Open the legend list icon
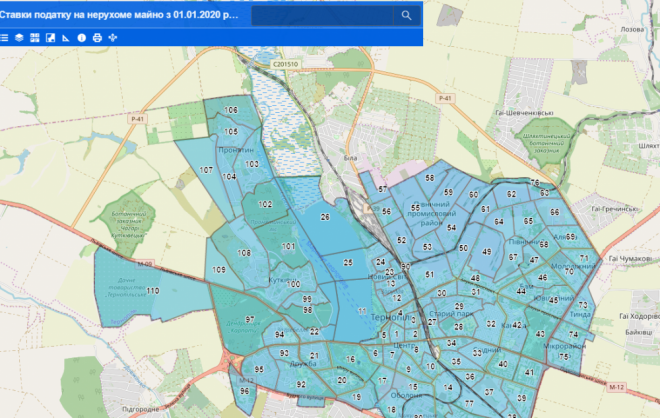The width and height of the screenshot is (660, 418). [x=4, y=37]
